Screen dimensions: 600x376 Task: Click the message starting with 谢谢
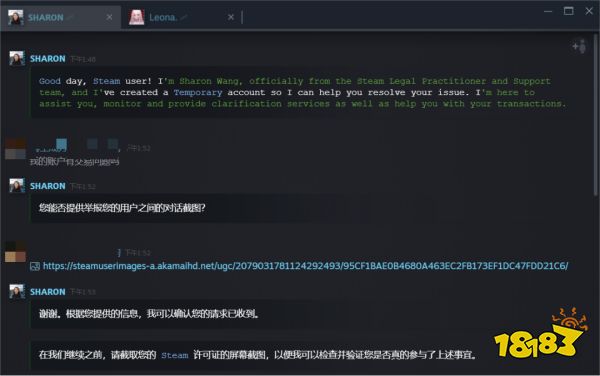tap(149, 314)
